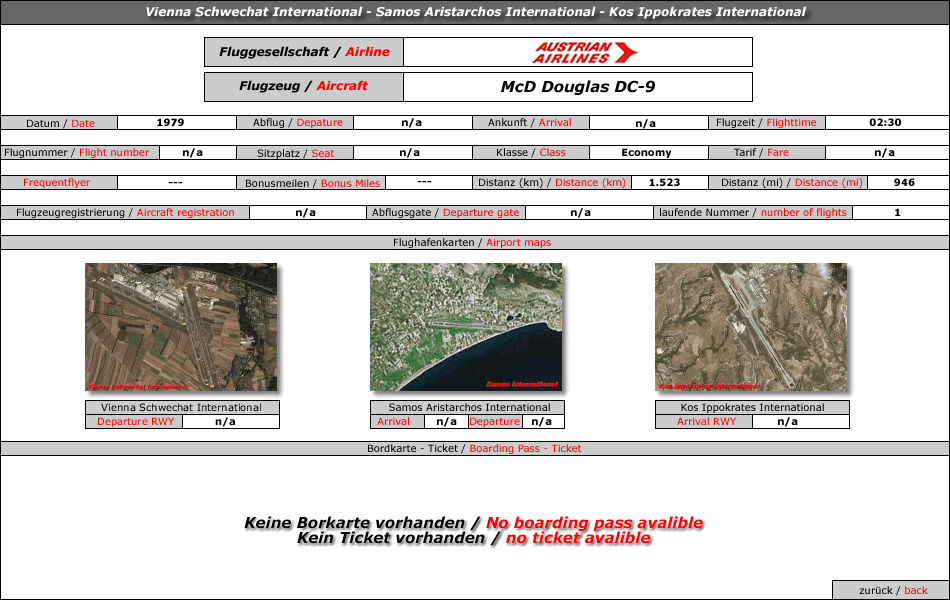Click the Vienna Schwechat International caption label
Image resolution: width=950 pixels, height=600 pixels.
(x=182, y=408)
